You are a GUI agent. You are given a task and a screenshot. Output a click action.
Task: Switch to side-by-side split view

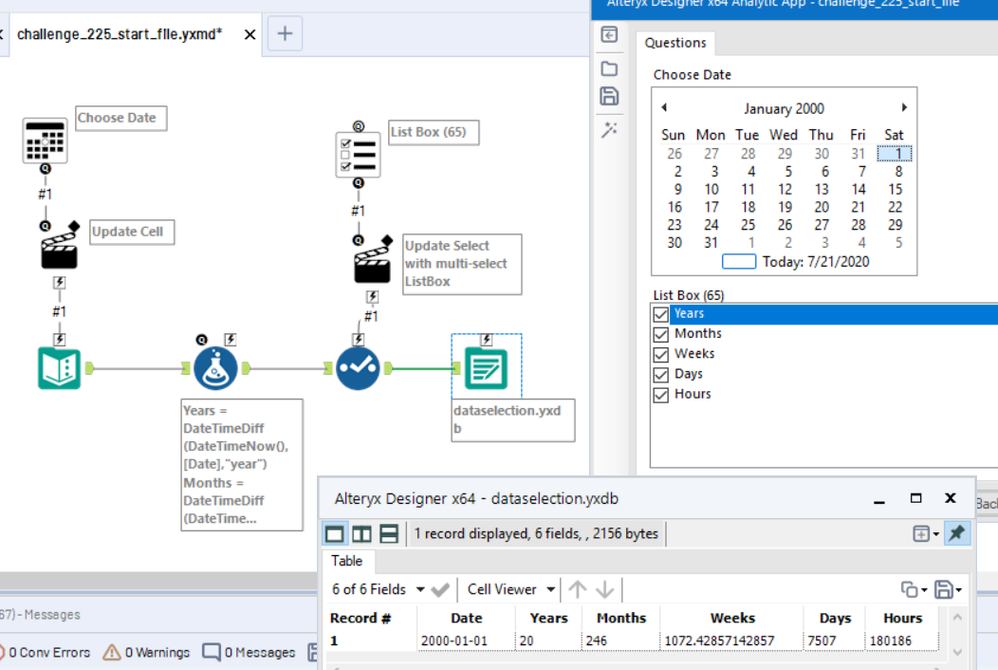362,533
